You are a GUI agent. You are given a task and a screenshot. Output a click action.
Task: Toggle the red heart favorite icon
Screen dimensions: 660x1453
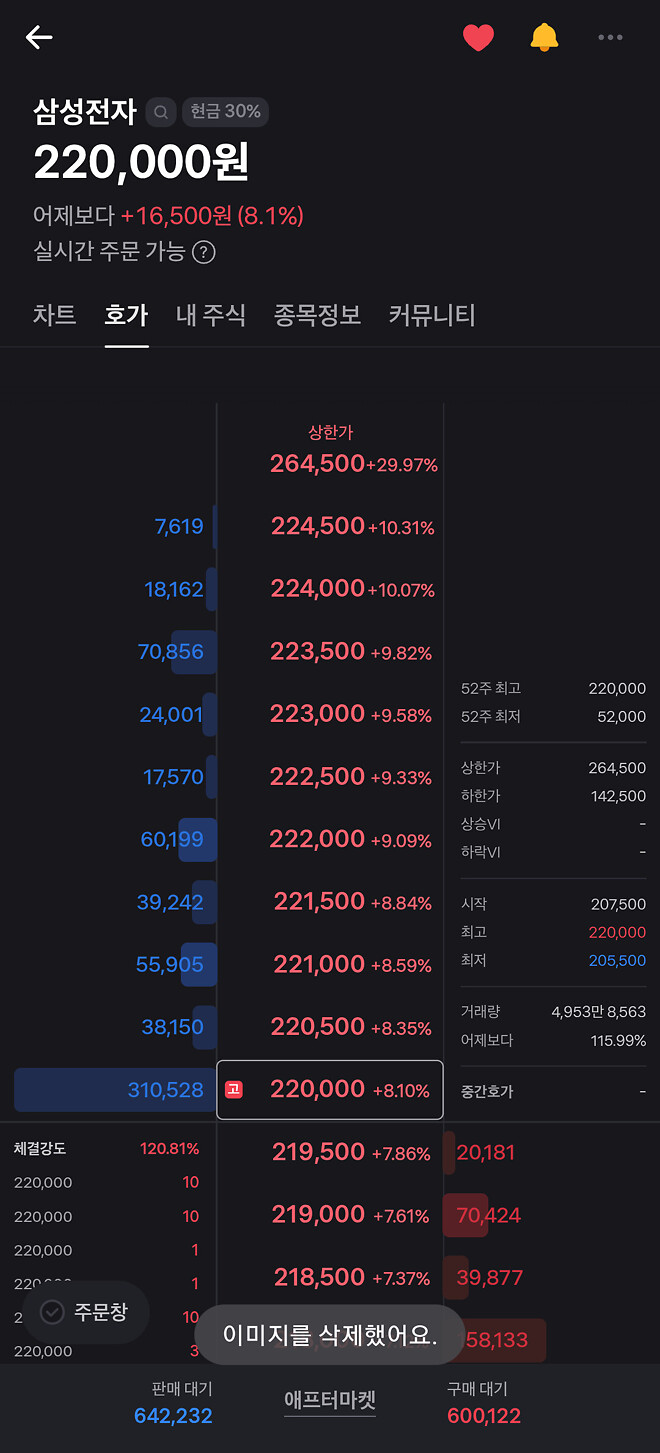(478, 38)
